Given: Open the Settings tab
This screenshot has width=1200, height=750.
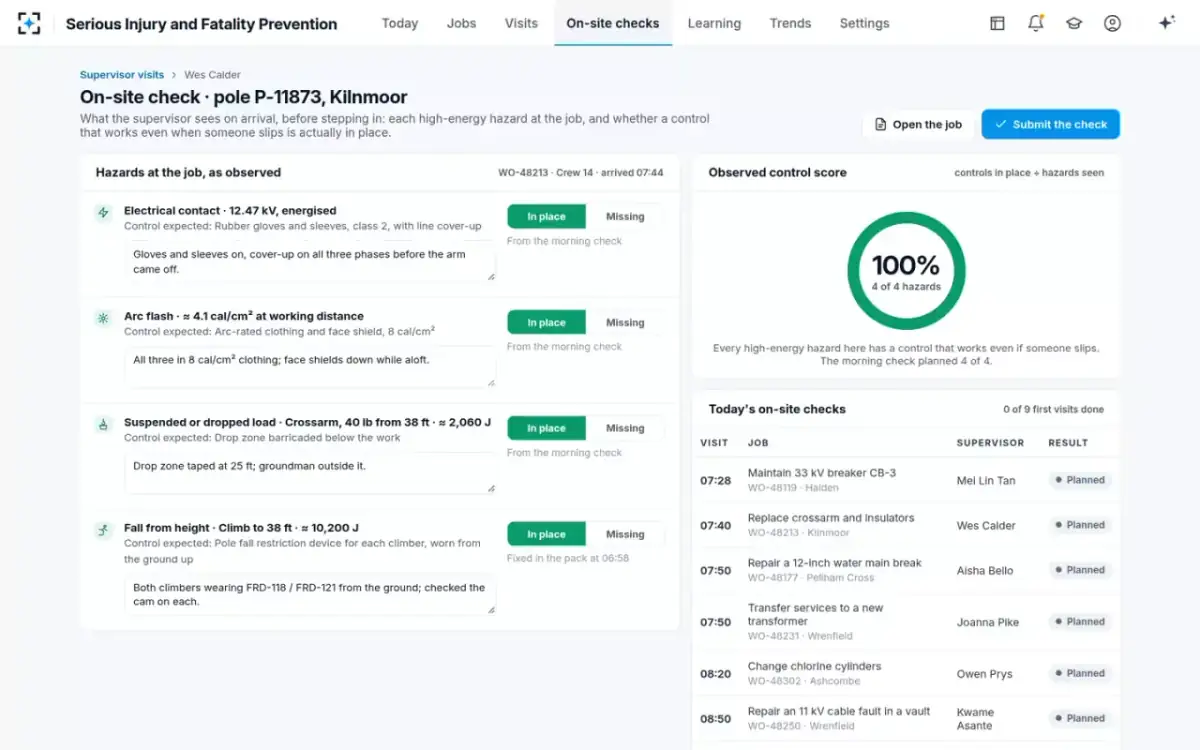Looking at the screenshot, I should (x=864, y=23).
